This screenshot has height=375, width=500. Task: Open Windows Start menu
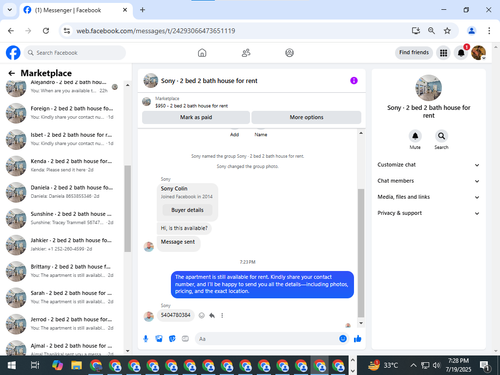point(12,365)
